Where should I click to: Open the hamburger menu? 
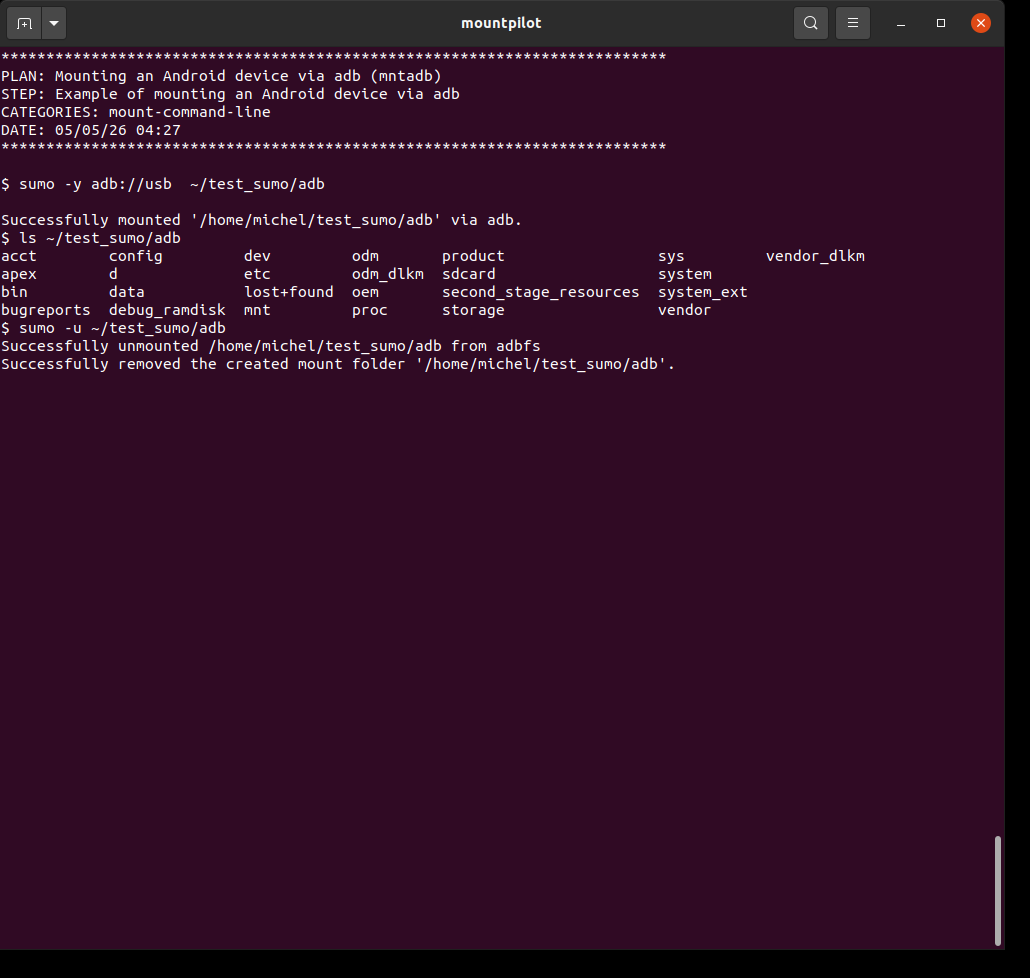(x=853, y=24)
